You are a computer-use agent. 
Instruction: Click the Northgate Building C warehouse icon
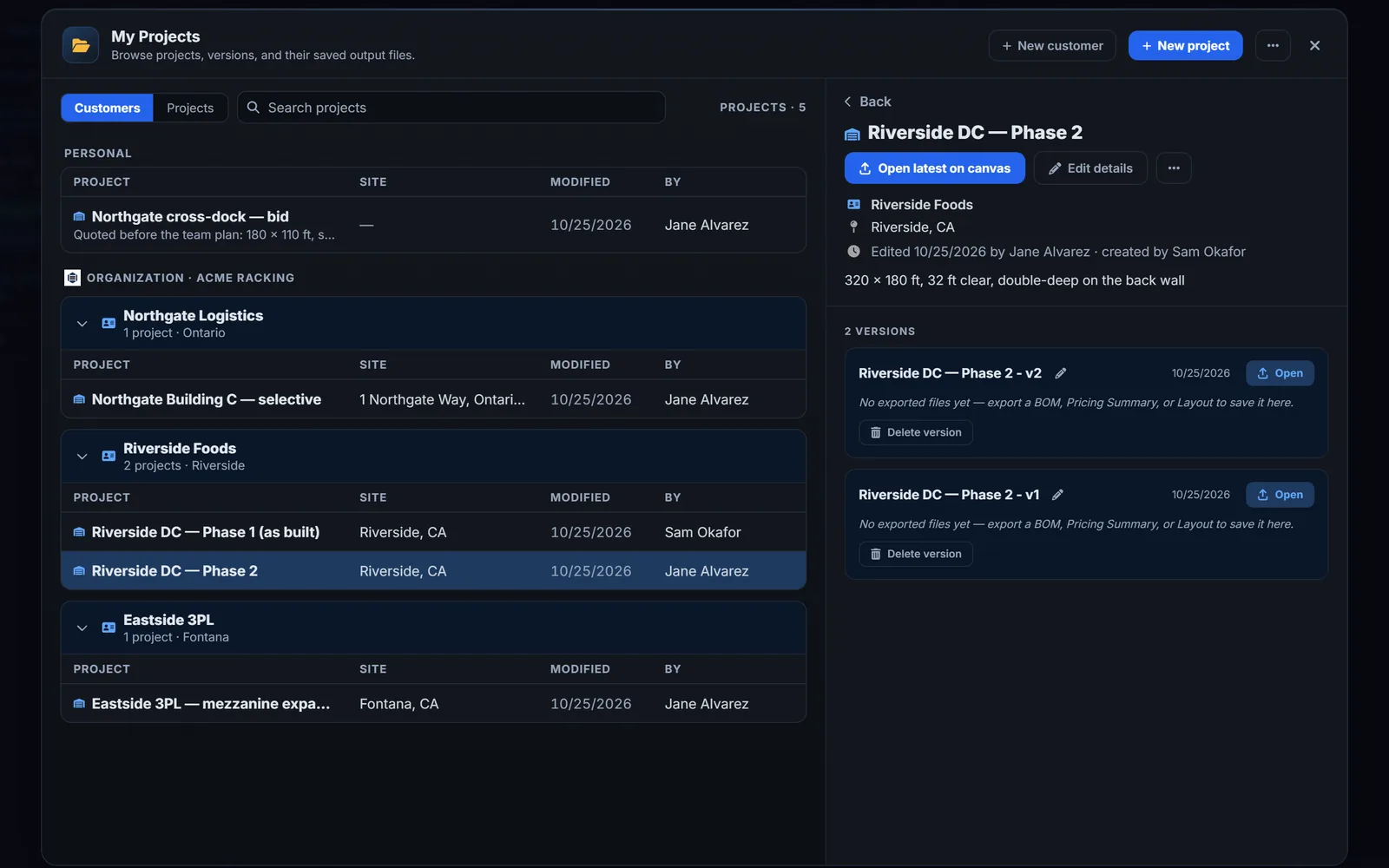tap(79, 399)
